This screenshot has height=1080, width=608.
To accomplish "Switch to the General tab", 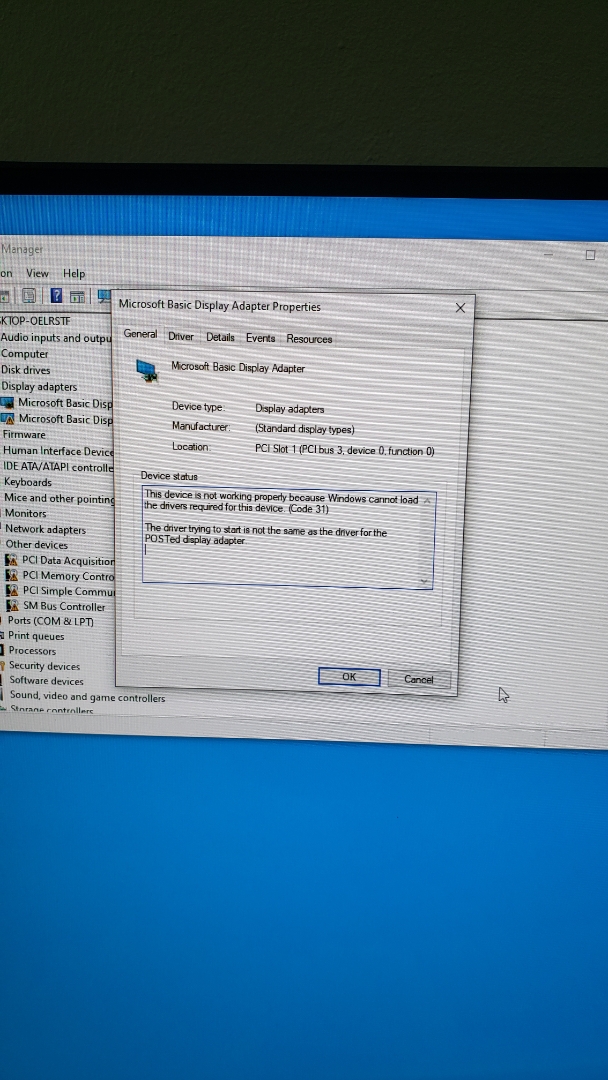I will [140, 334].
